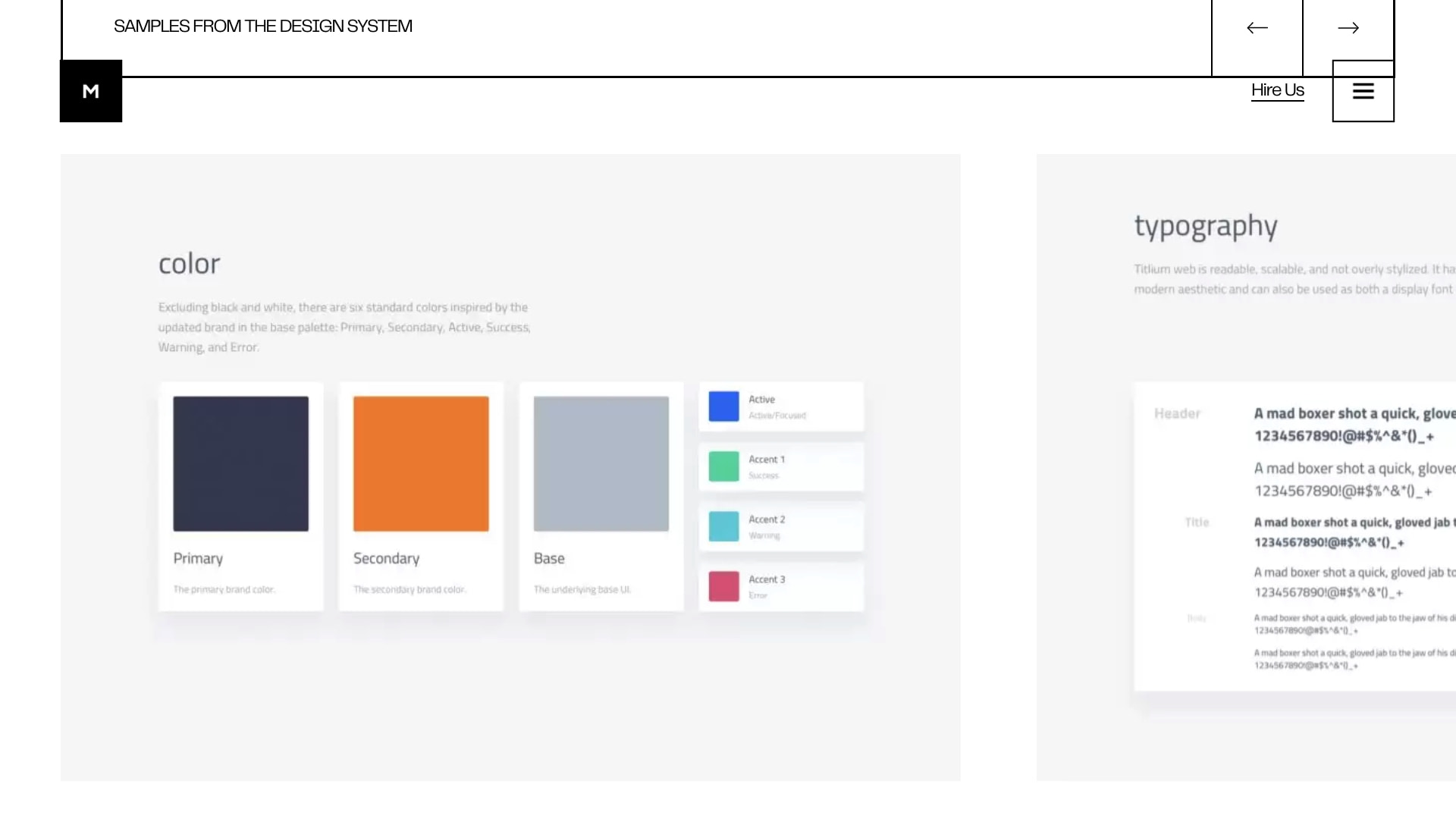This screenshot has width=1456, height=819.
Task: Click the 'Accent 1' label
Action: tap(767, 459)
